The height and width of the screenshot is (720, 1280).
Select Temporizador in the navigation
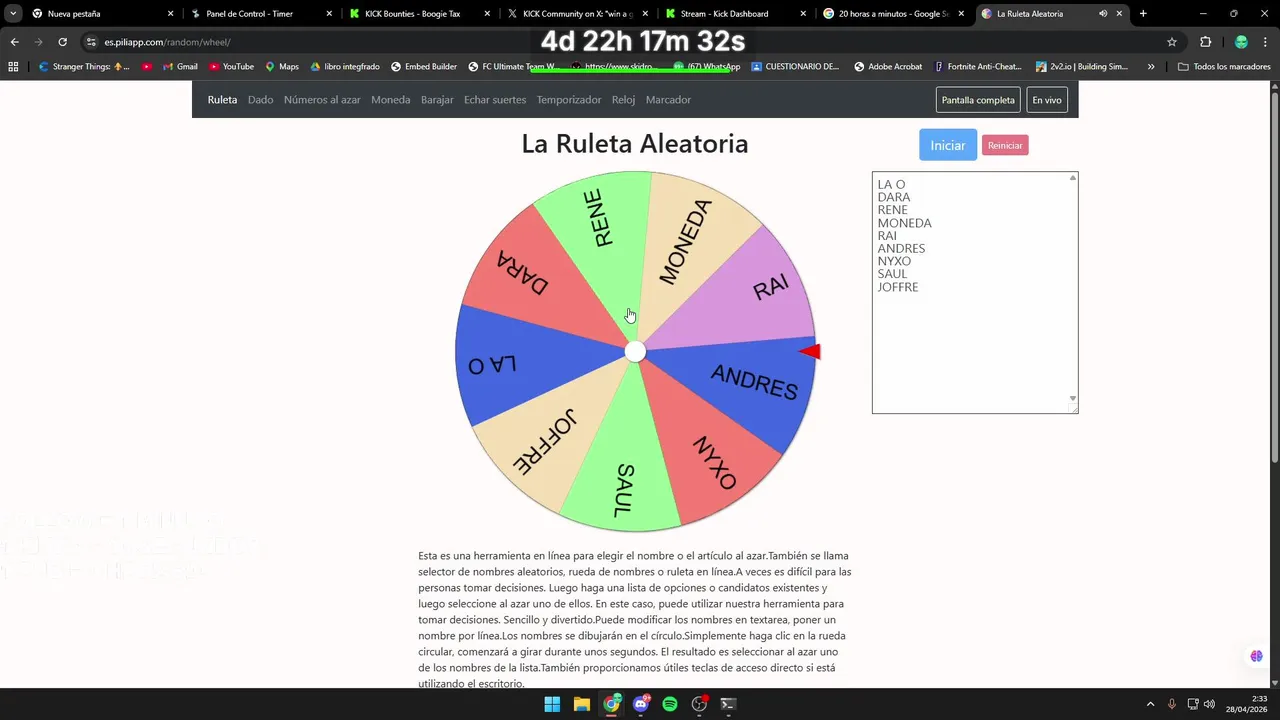pos(569,100)
